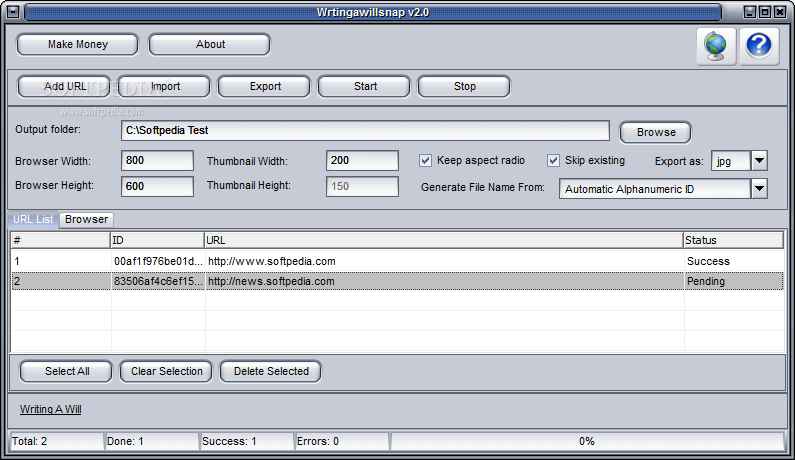This screenshot has width=795, height=460.
Task: Open the Writing A Will link
Action: pos(51,409)
